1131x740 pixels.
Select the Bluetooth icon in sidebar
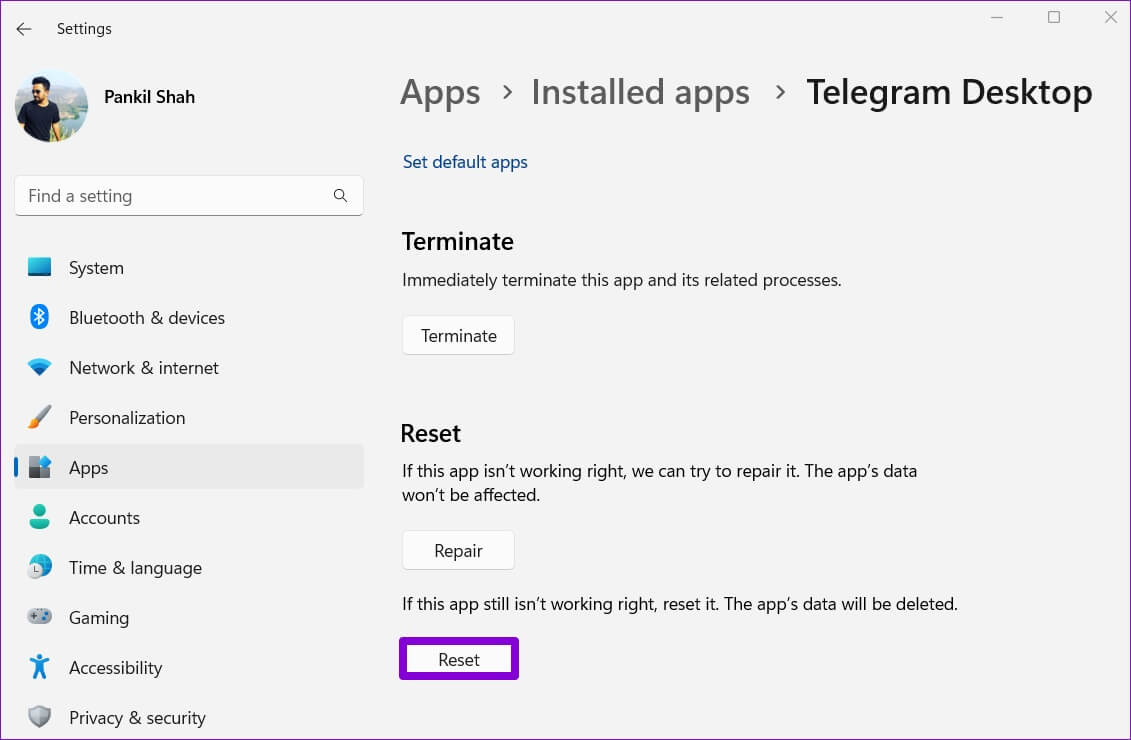tap(40, 317)
